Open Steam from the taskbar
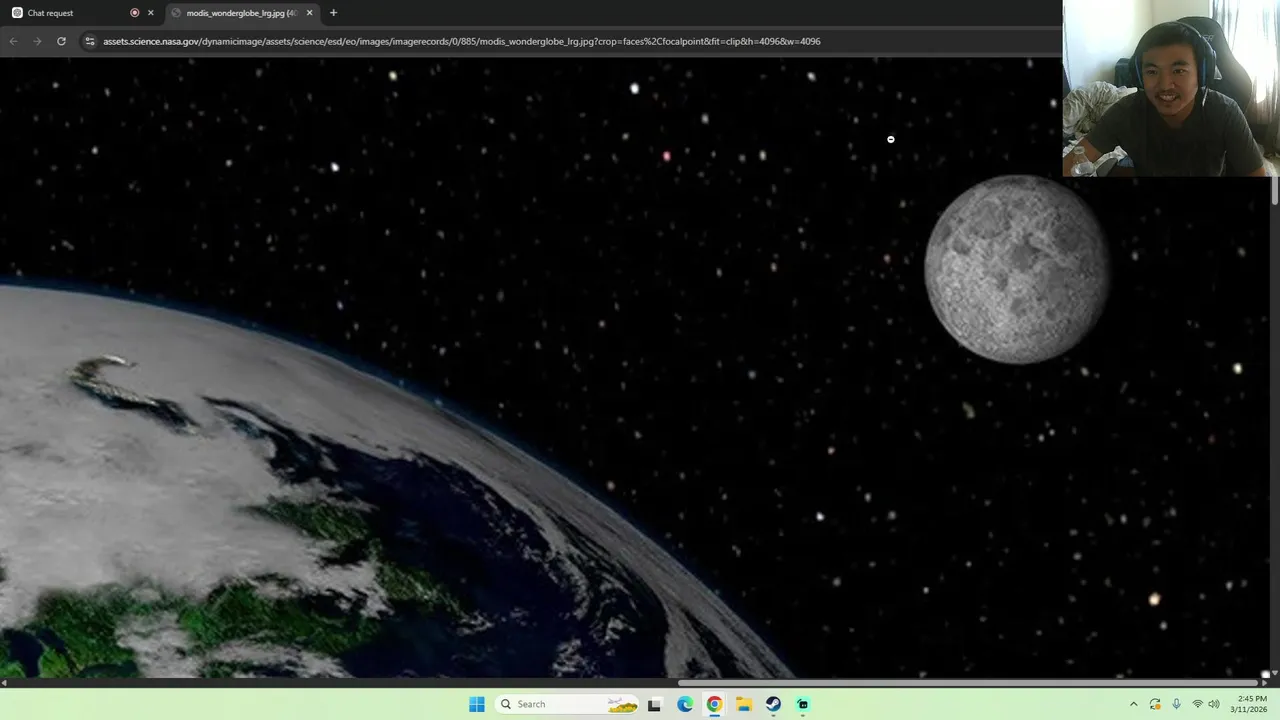 [773, 704]
